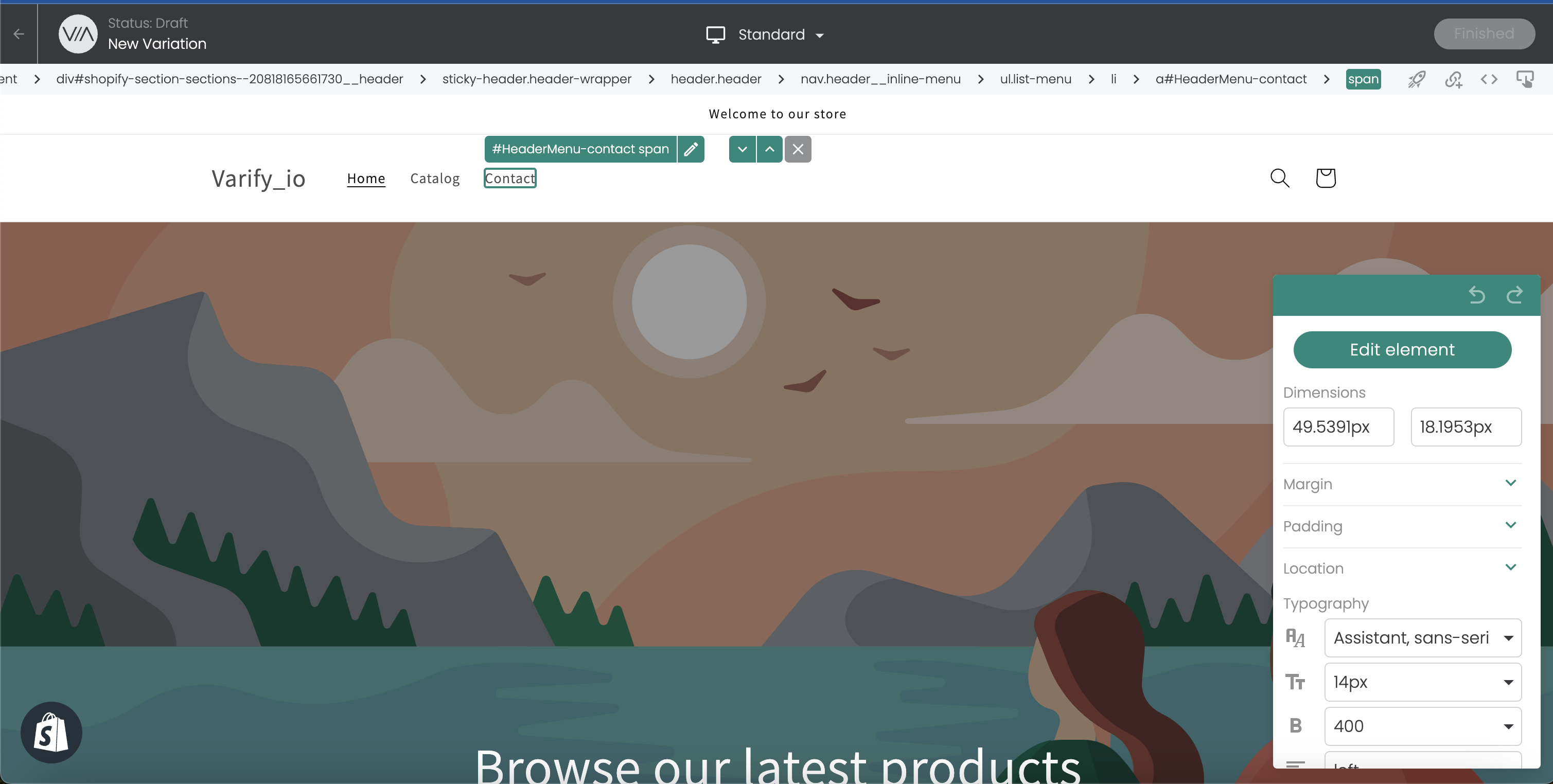
Task: Select sticky-header.header-wrapper breadcrumb
Action: click(x=537, y=79)
